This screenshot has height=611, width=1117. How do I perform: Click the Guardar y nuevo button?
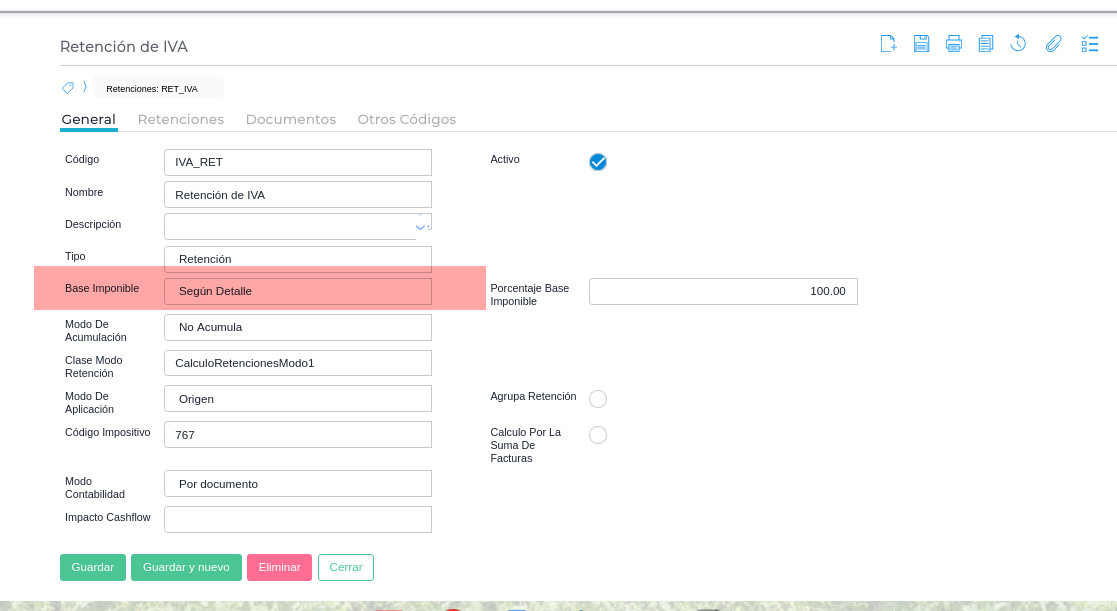coord(186,567)
